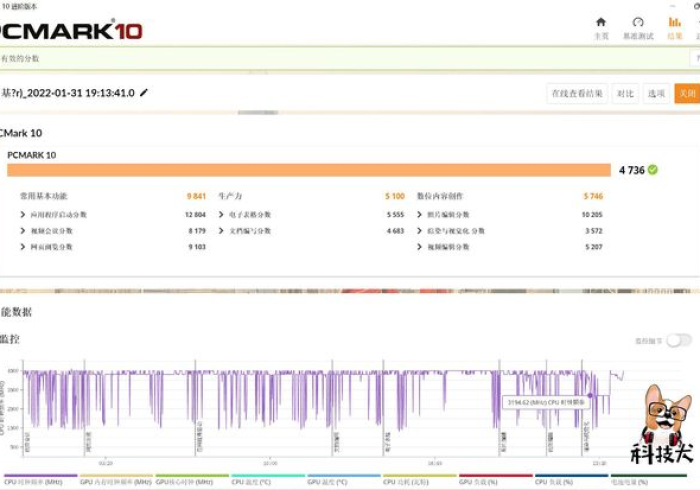
Task: Open the Benchmarks (基准测试) gauge icon
Action: point(638,27)
